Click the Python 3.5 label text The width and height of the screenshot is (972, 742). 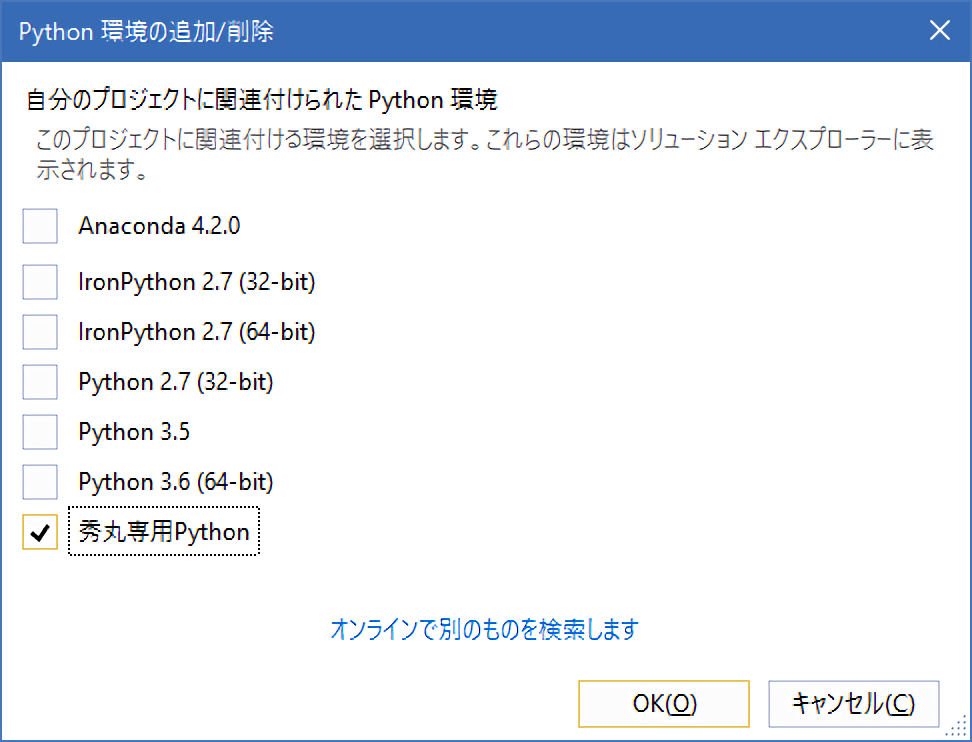(134, 432)
